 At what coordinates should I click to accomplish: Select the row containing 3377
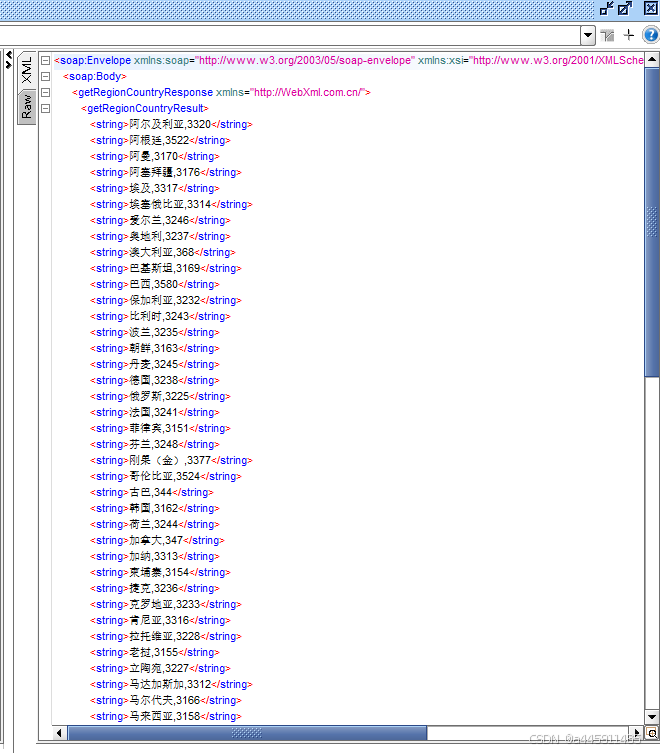click(x=171, y=461)
